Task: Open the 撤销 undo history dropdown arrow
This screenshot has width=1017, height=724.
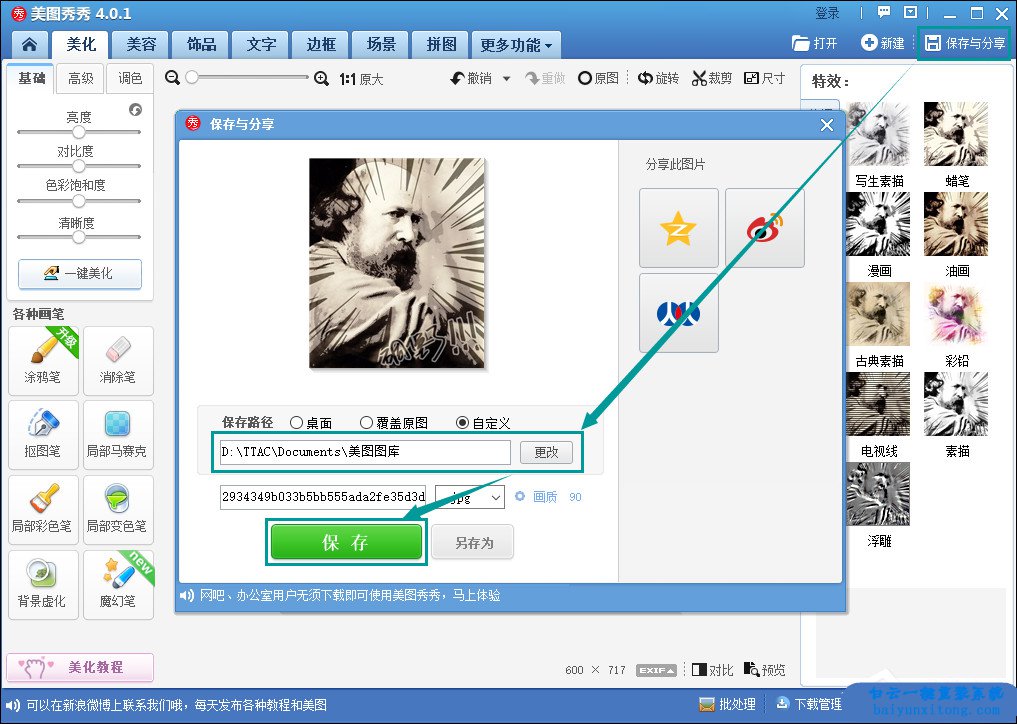Action: point(506,79)
